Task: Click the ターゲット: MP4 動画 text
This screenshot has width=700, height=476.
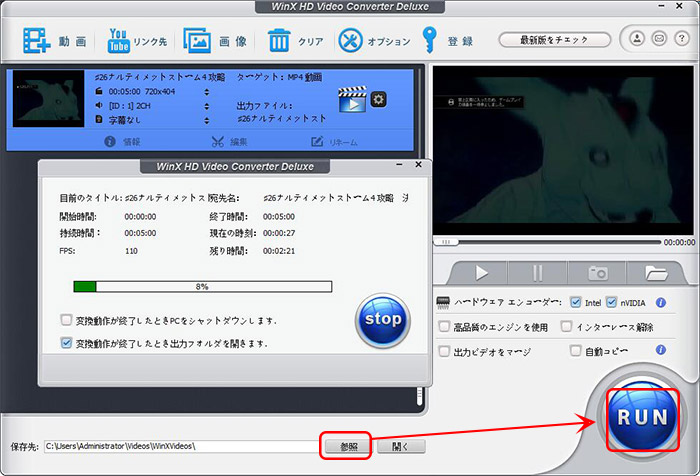Action: coord(279,77)
